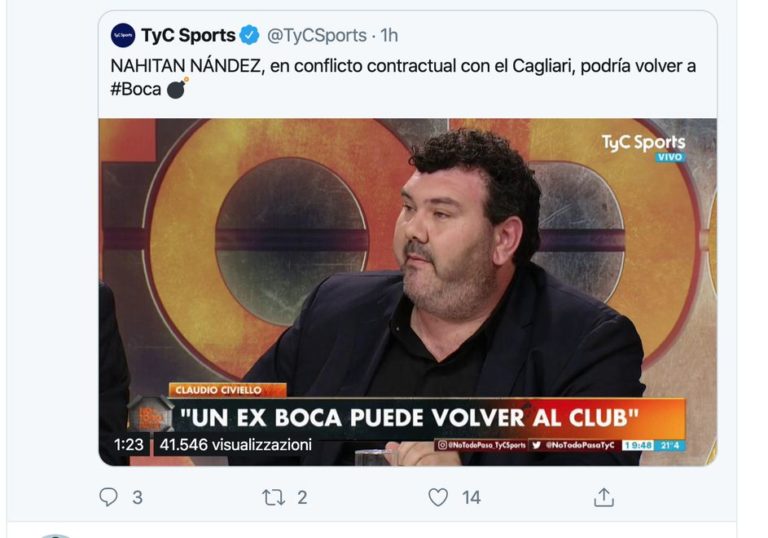Image resolution: width=768 pixels, height=538 pixels.
Task: Open the share tweet icon
Action: [603, 497]
